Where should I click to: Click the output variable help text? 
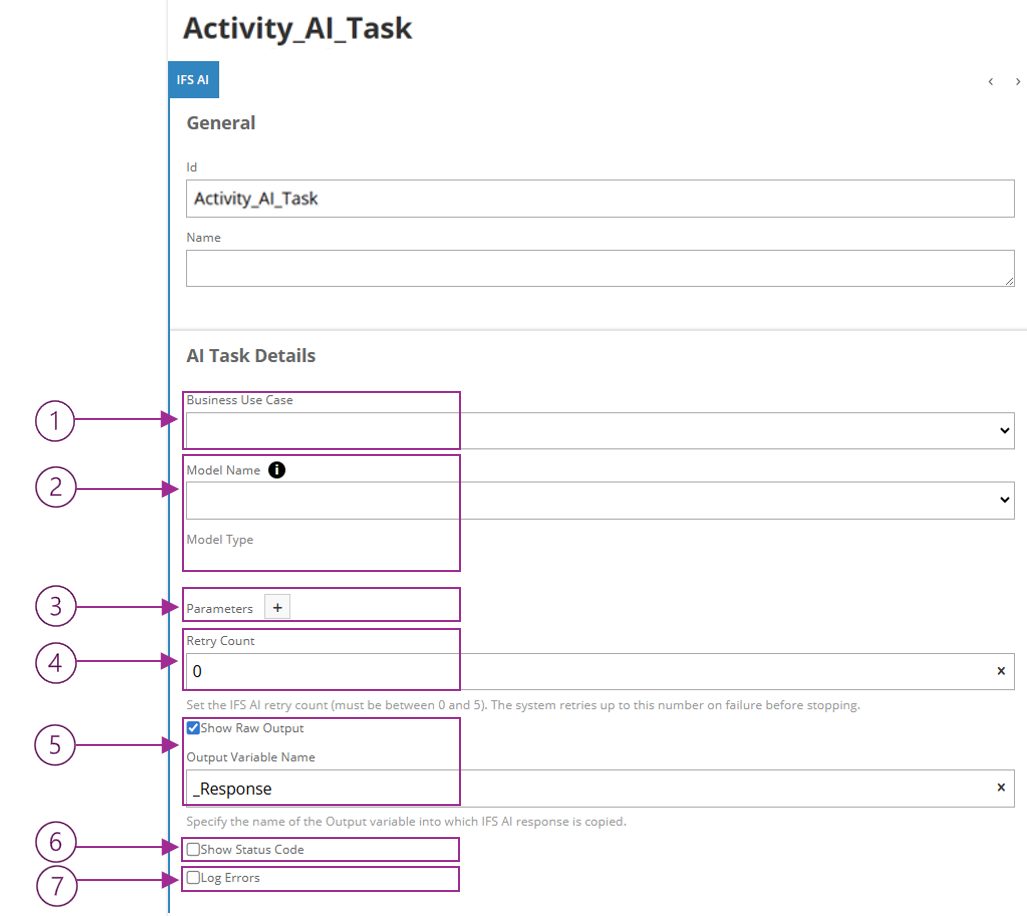[406, 822]
